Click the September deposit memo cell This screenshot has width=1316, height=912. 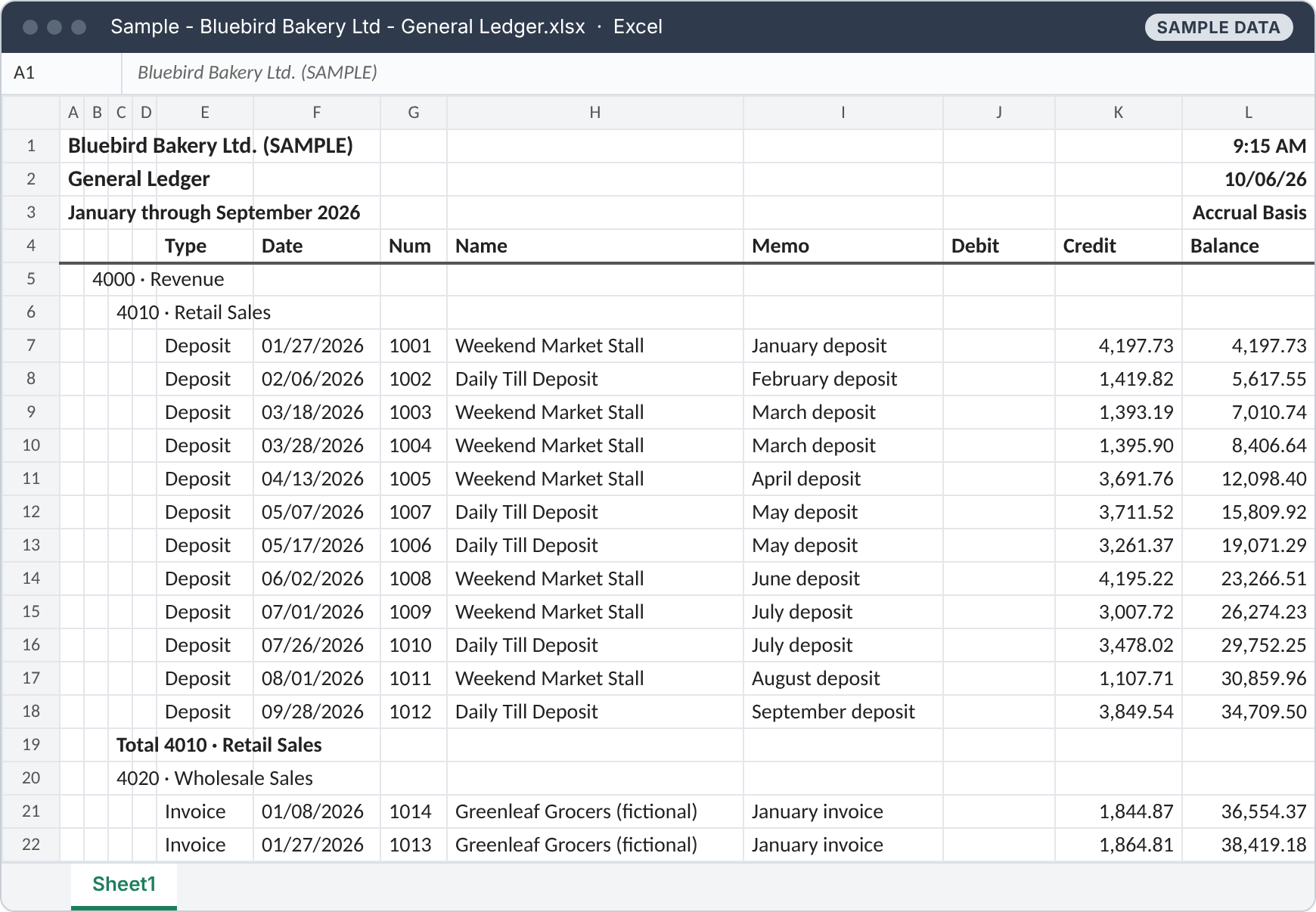(x=843, y=712)
